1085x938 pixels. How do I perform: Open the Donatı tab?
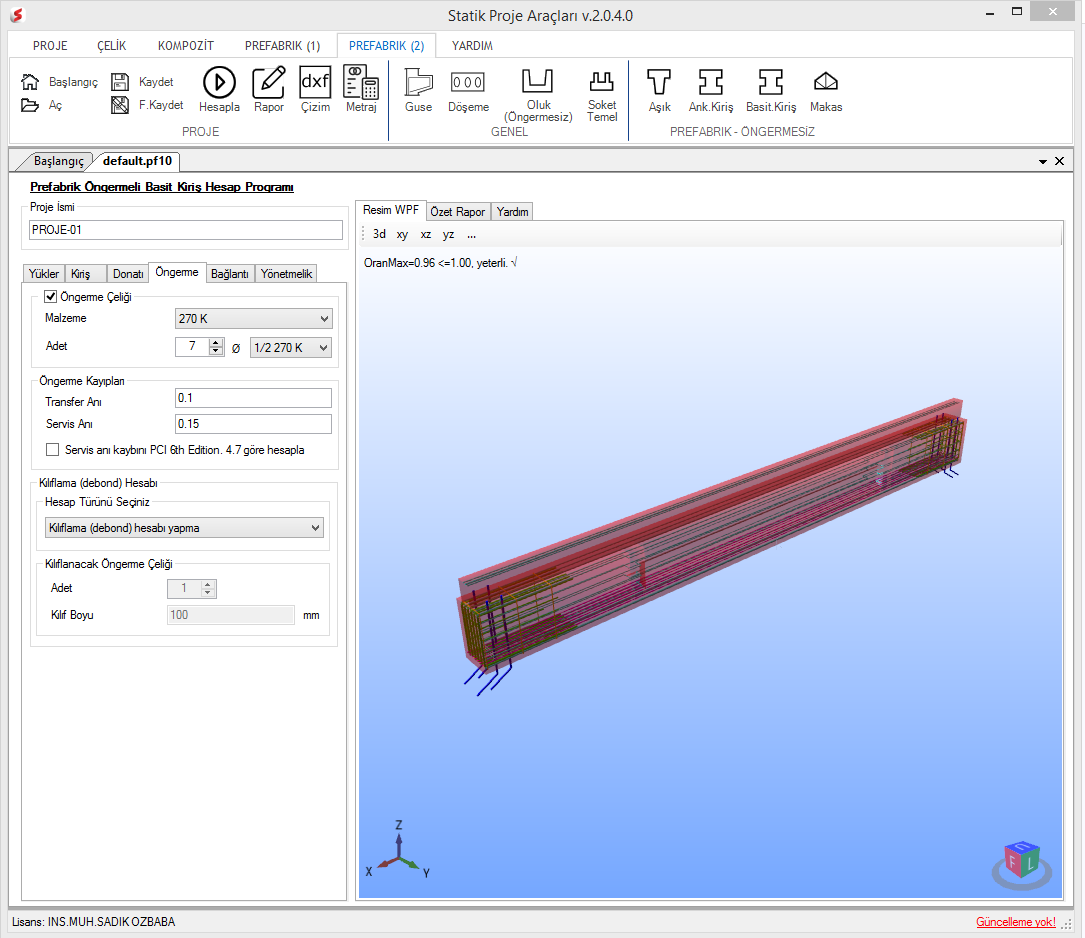click(128, 274)
